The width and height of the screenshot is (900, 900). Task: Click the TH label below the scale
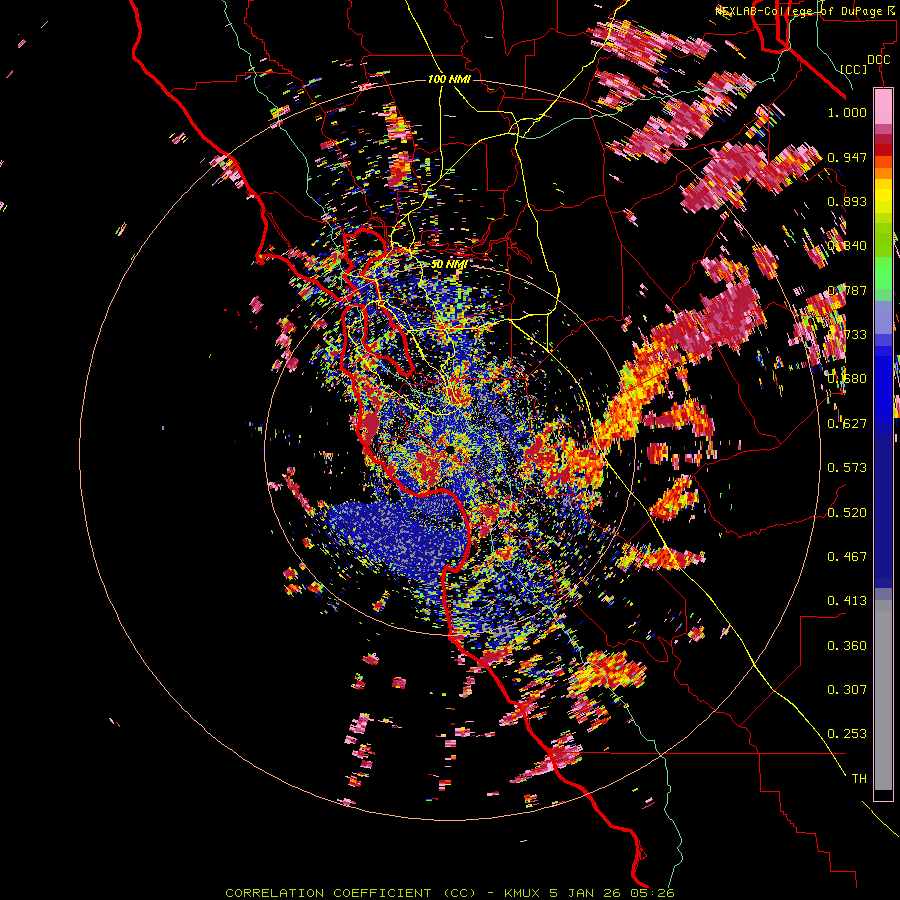pos(859,778)
